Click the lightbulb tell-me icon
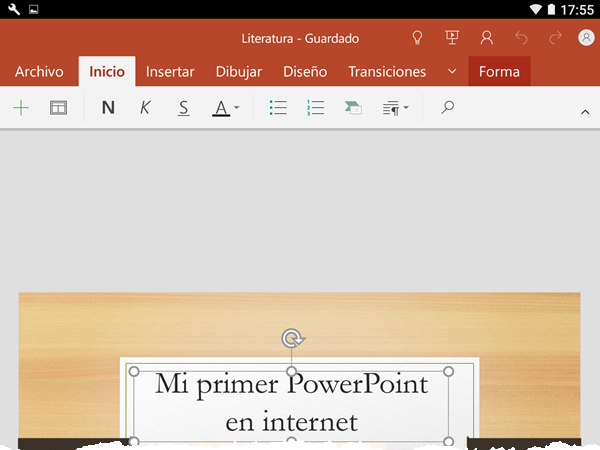Viewport: 600px width, 450px height. (417, 38)
